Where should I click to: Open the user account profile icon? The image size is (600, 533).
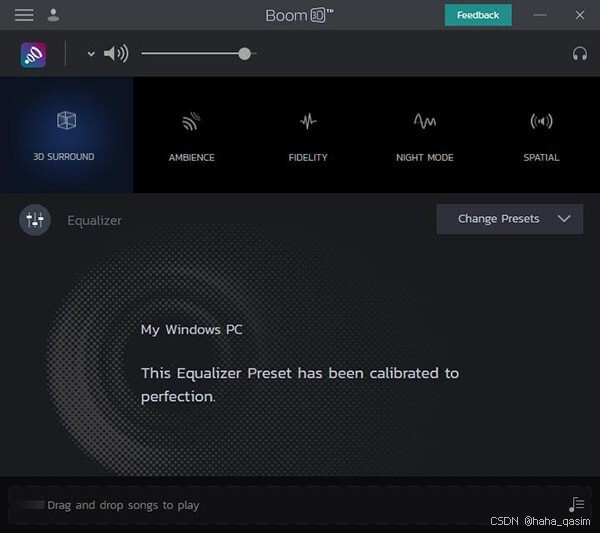point(53,15)
